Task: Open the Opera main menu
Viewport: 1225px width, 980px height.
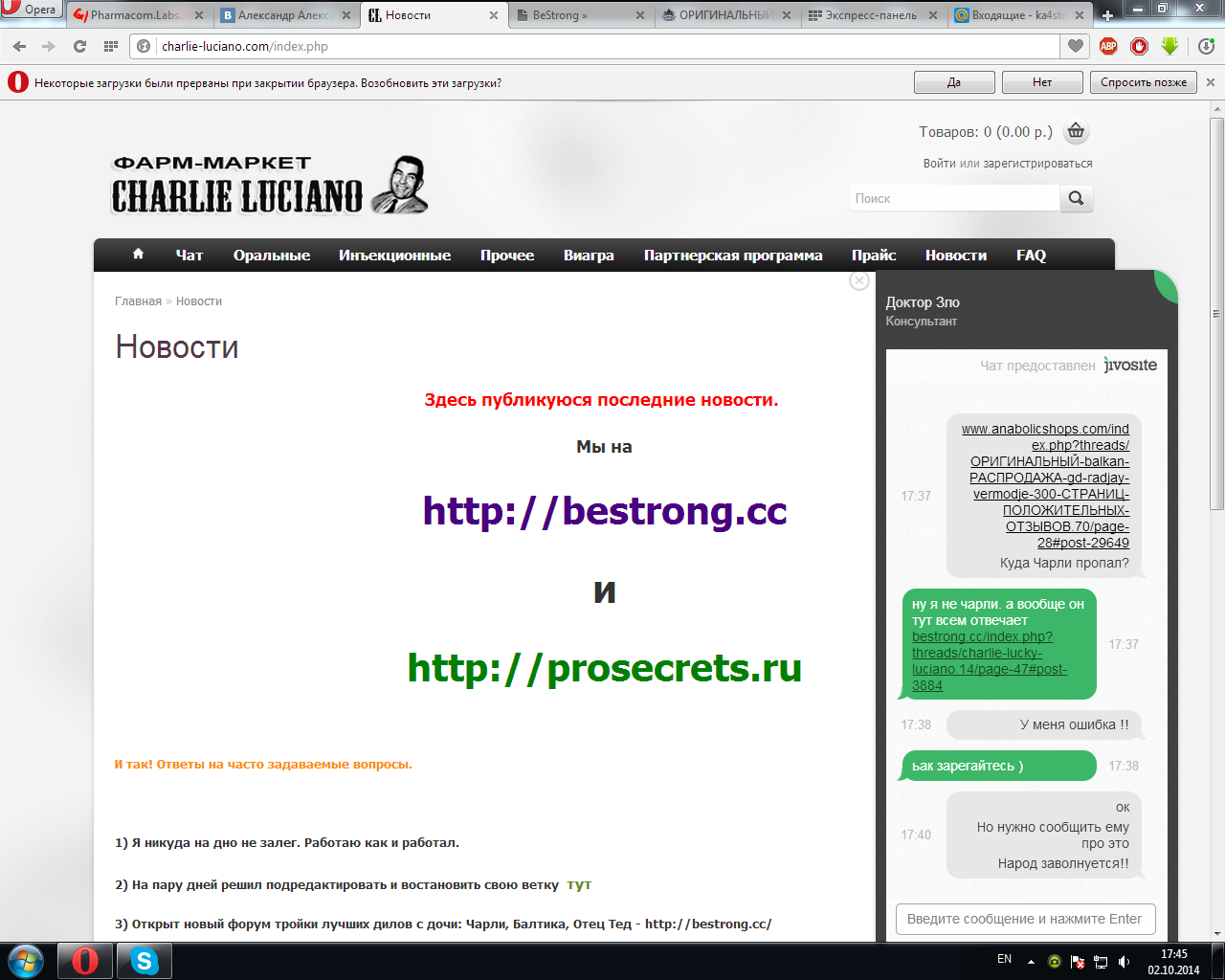Action: click(31, 10)
